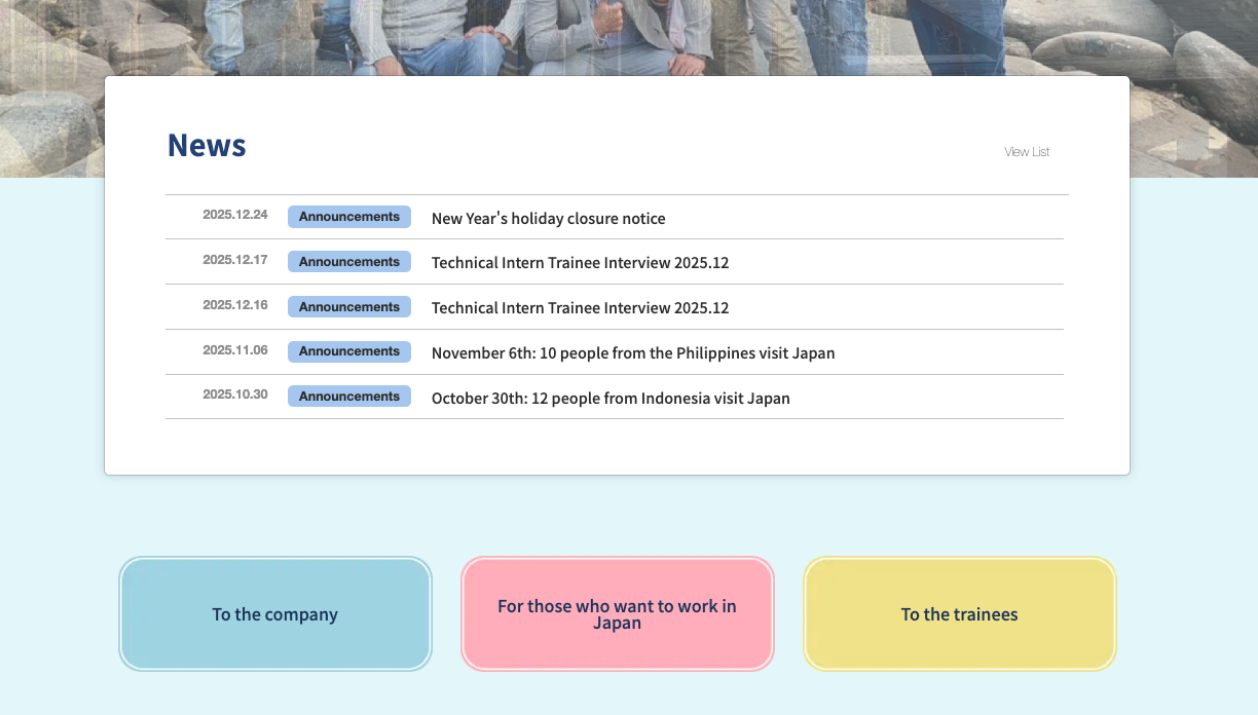Image resolution: width=1258 pixels, height=715 pixels.
Task: Click Announcements tag on the 2025.12.17 row
Action: pyautogui.click(x=349, y=262)
